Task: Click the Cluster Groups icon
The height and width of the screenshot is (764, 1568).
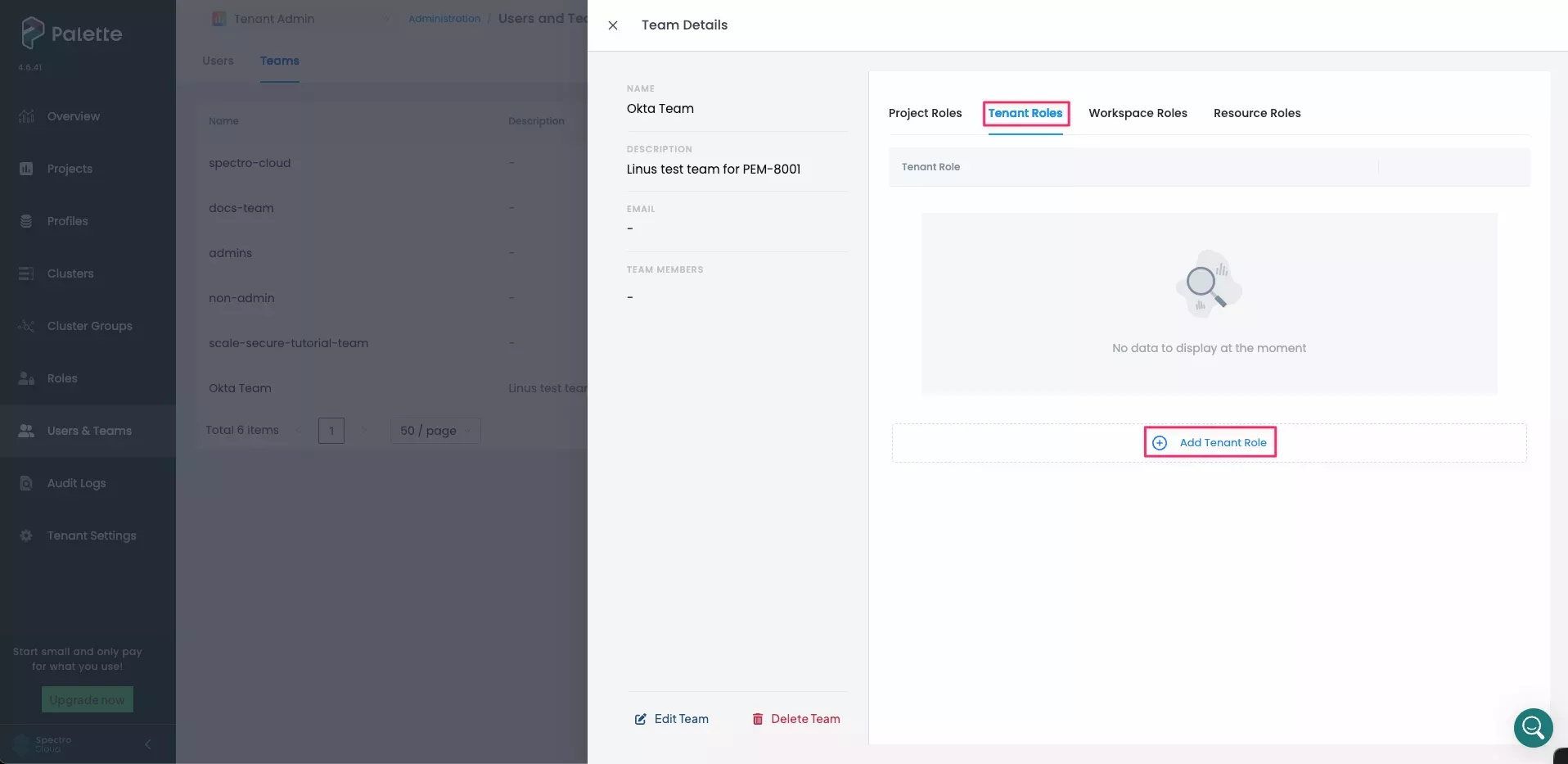Action: tap(26, 326)
